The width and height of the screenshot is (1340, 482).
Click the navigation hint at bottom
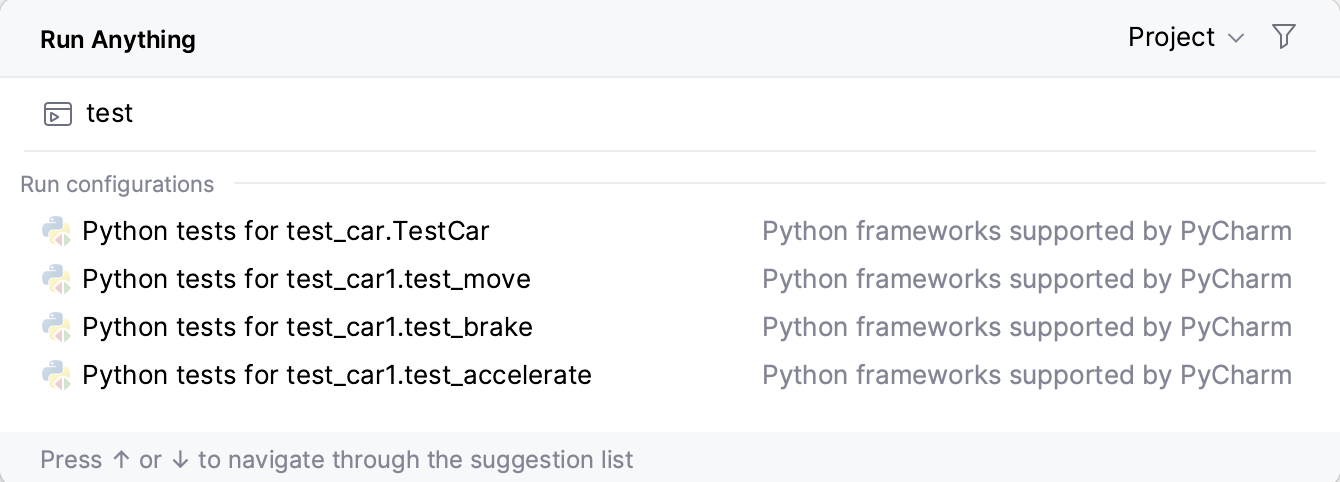pyautogui.click(x=337, y=460)
